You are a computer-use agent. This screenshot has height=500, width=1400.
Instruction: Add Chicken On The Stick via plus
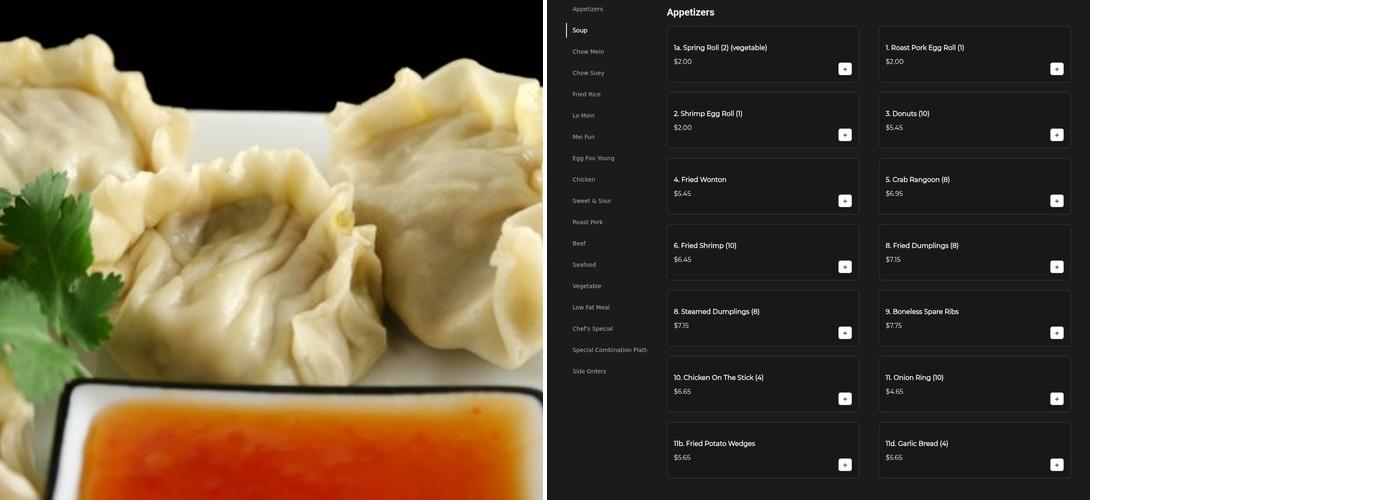[845, 399]
